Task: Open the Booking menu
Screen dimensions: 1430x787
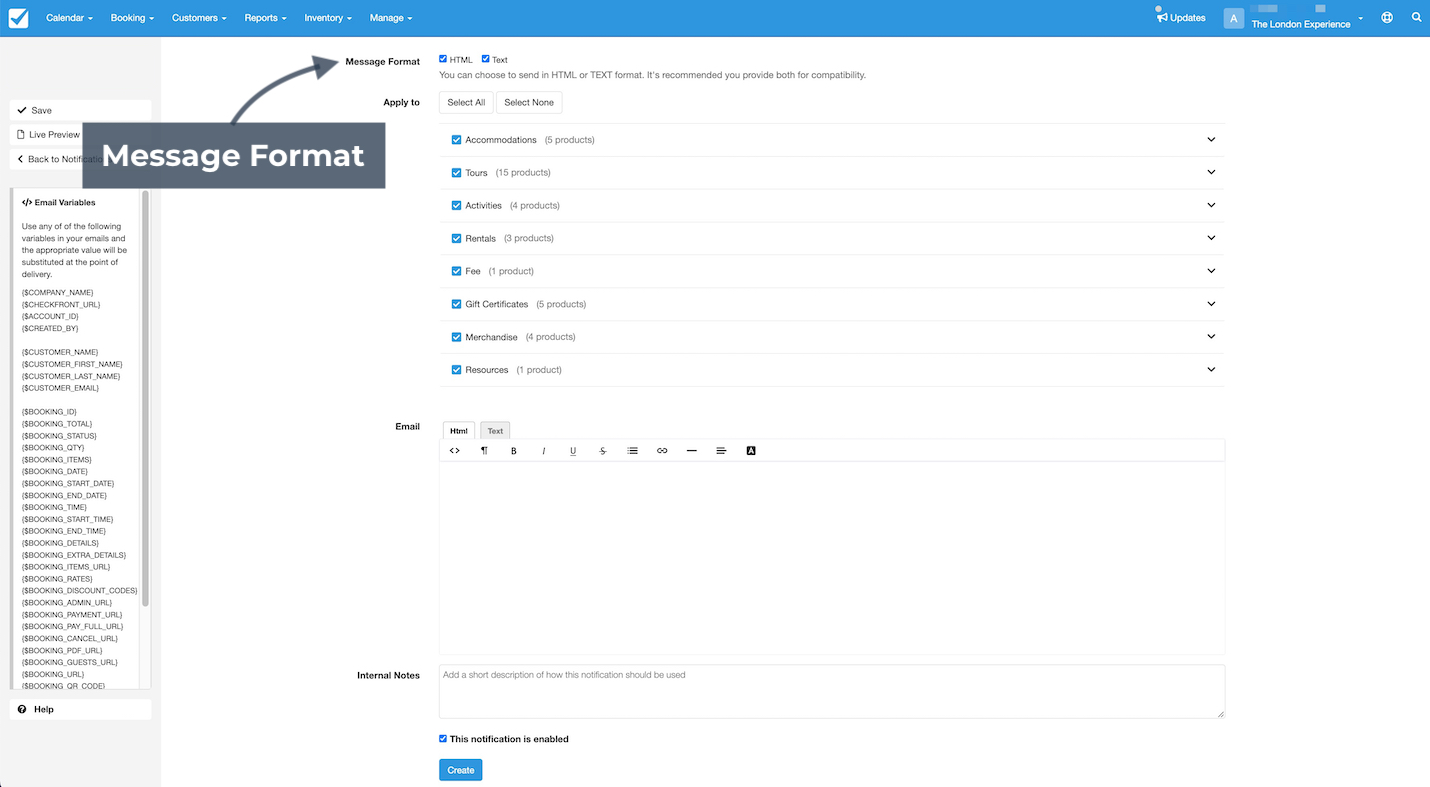Action: pos(132,18)
